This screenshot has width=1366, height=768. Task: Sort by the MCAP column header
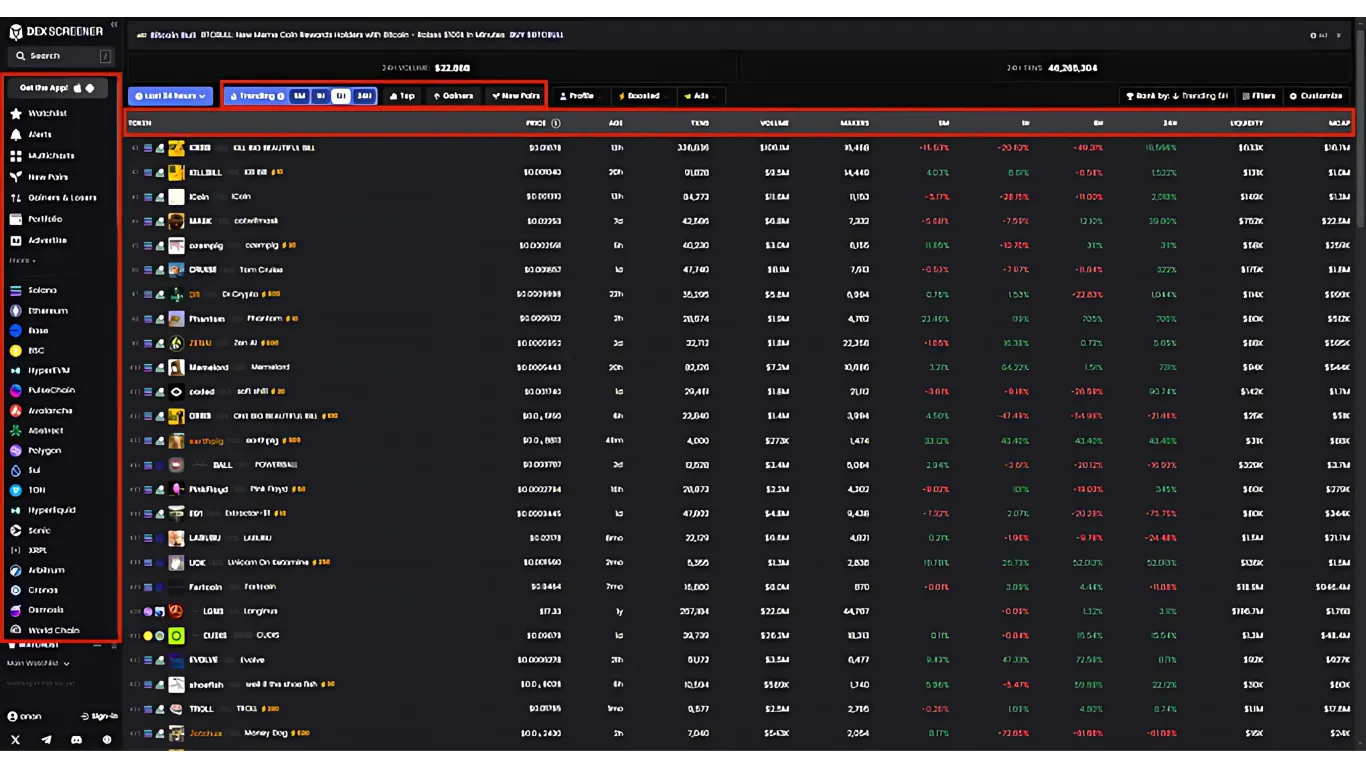tap(1340, 123)
